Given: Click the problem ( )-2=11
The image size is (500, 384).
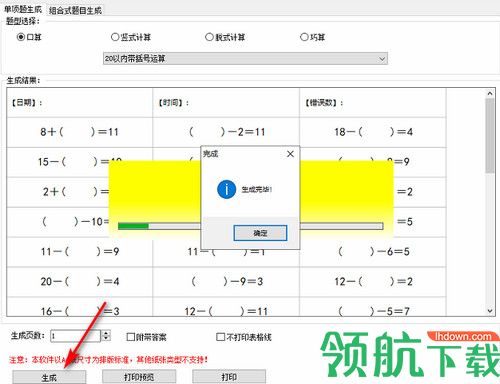Looking at the screenshot, I should (x=227, y=132).
